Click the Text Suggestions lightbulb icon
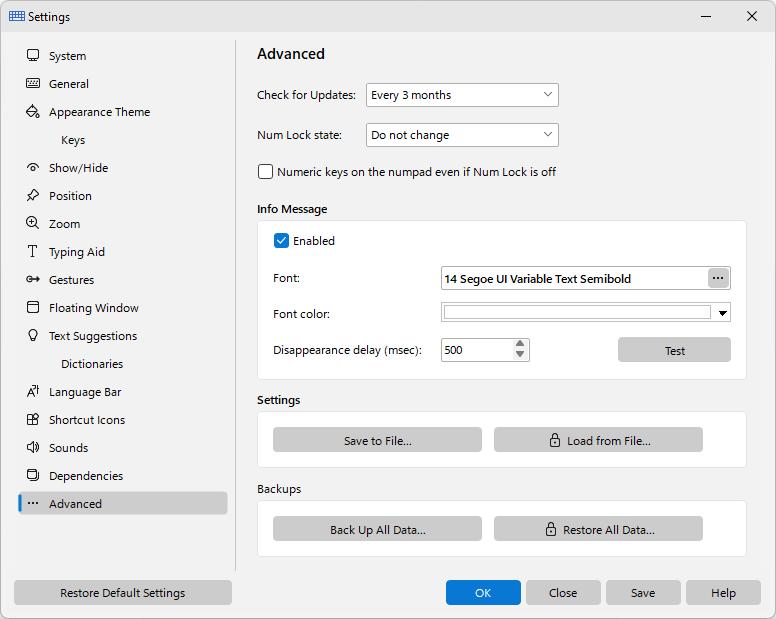Viewport: 776px width, 619px height. (x=33, y=335)
